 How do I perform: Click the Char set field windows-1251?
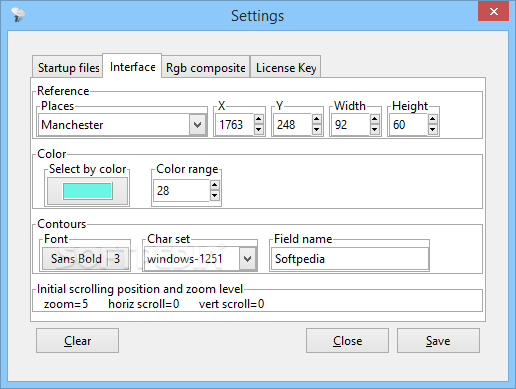192,259
